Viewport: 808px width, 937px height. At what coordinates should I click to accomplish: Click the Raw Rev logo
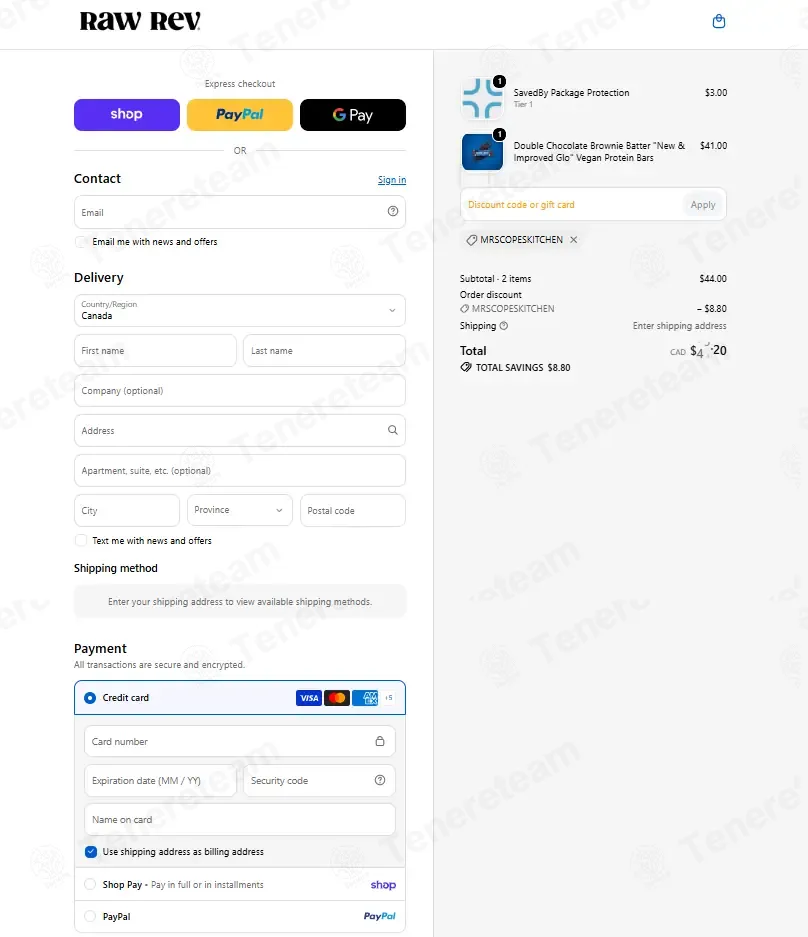point(140,21)
